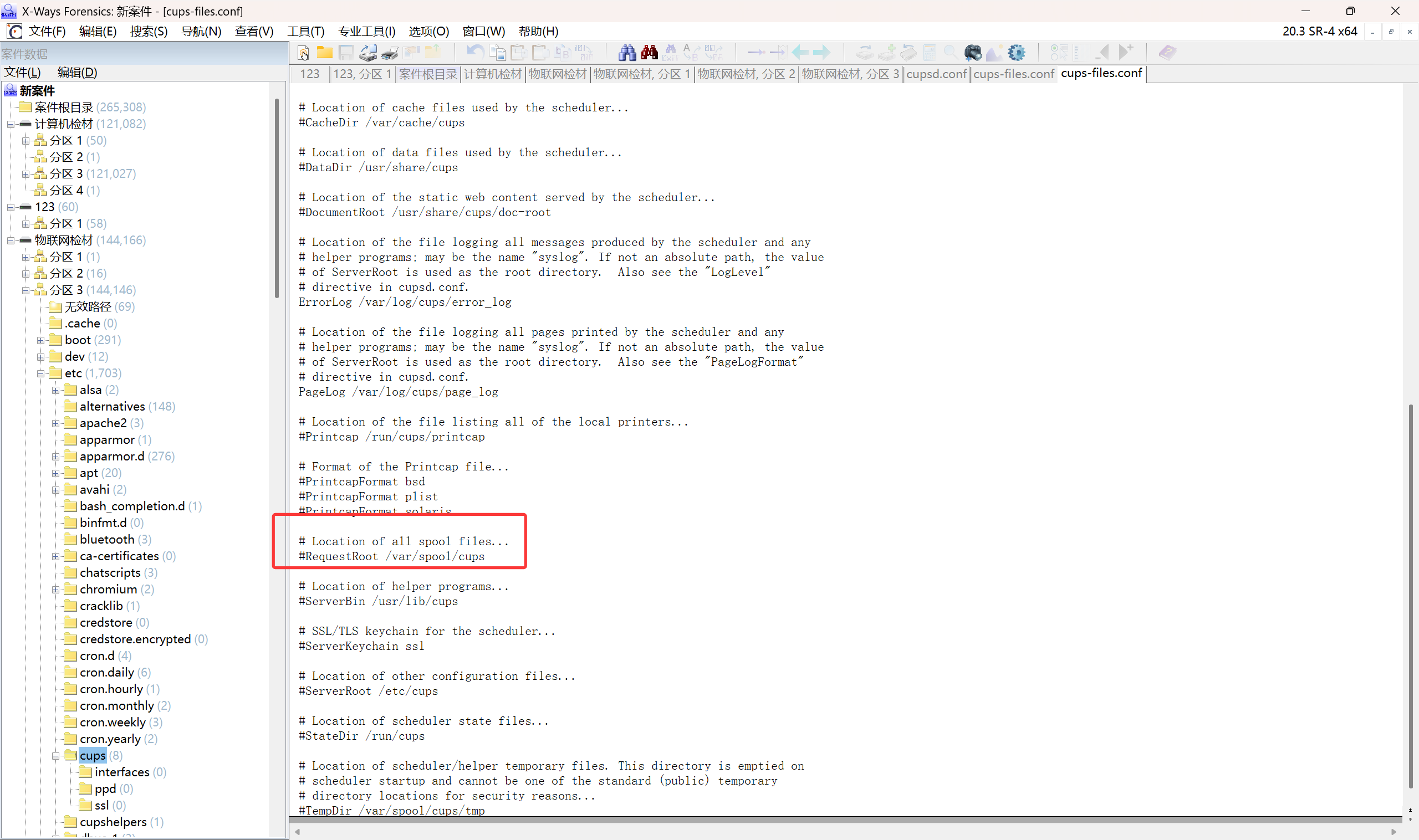Collapse the 计算机检材 evidence node

[x=11, y=124]
